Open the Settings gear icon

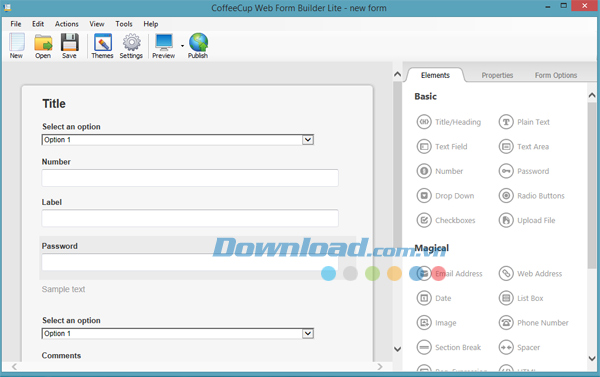click(x=131, y=46)
